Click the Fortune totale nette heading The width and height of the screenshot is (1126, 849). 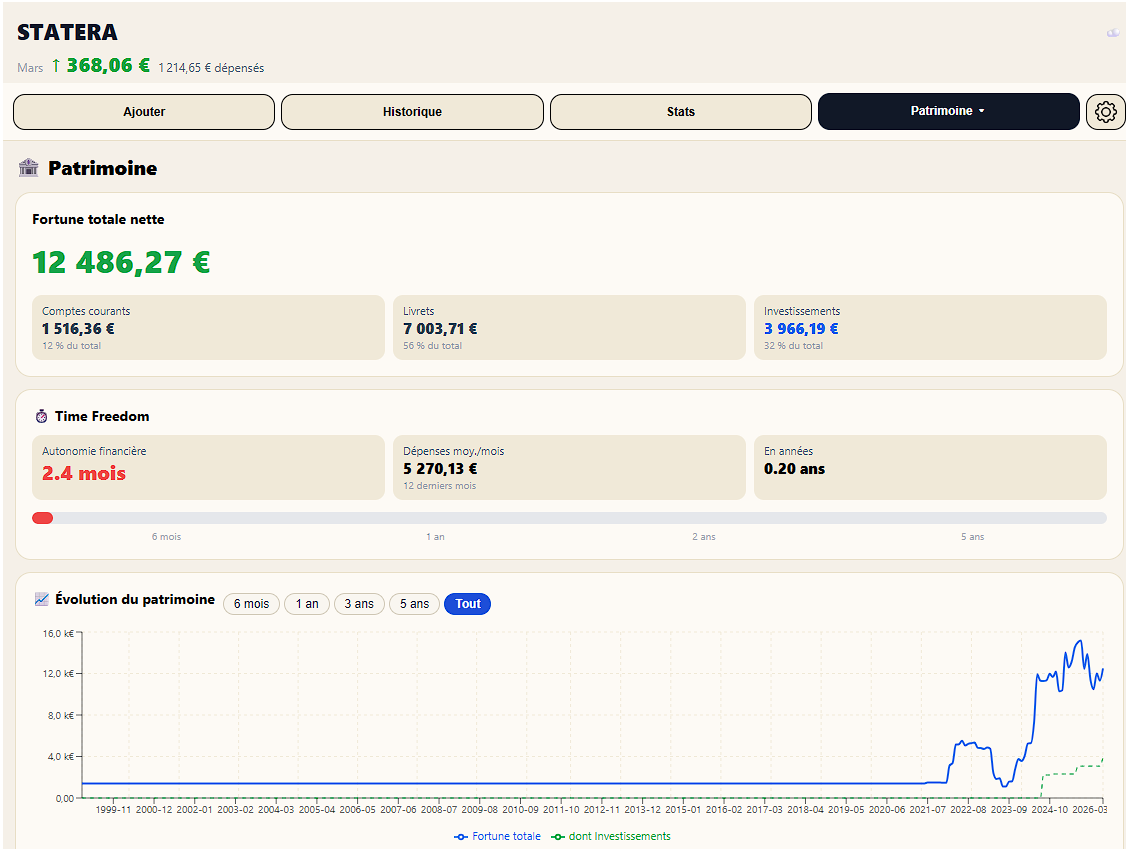click(x=98, y=220)
